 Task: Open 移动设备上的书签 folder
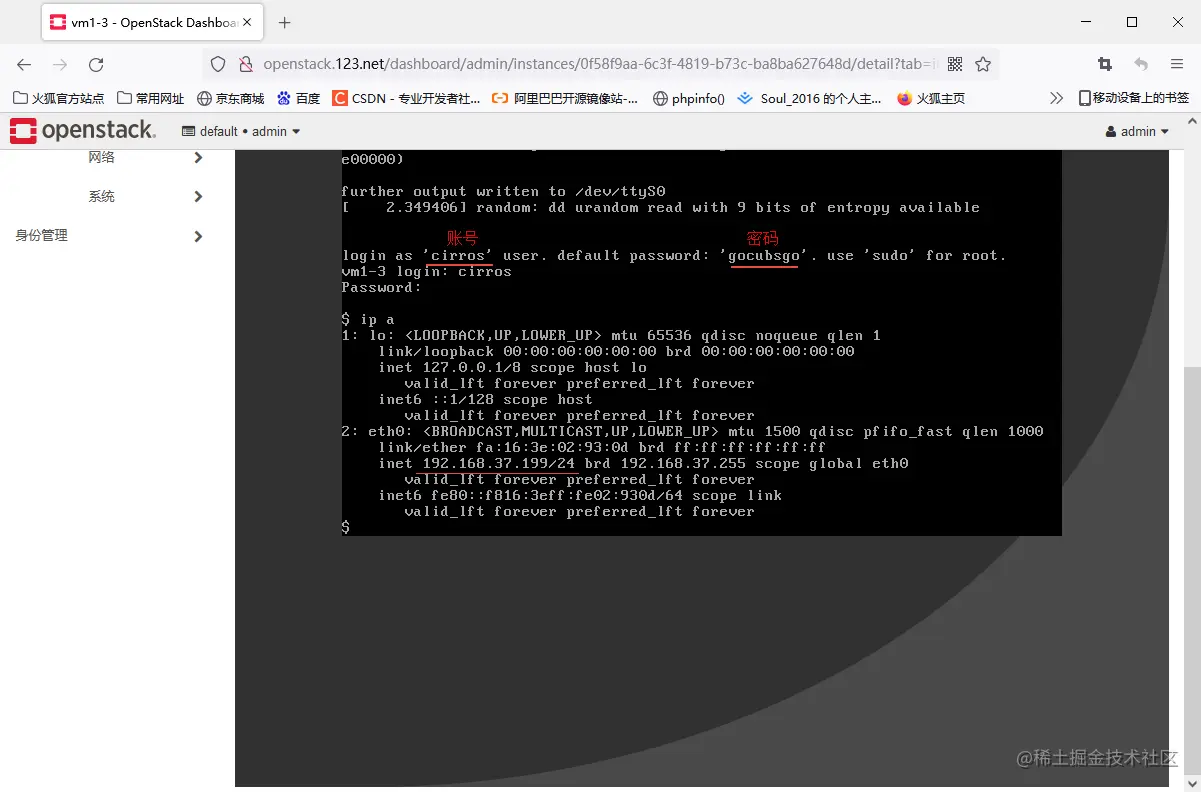coord(1134,98)
